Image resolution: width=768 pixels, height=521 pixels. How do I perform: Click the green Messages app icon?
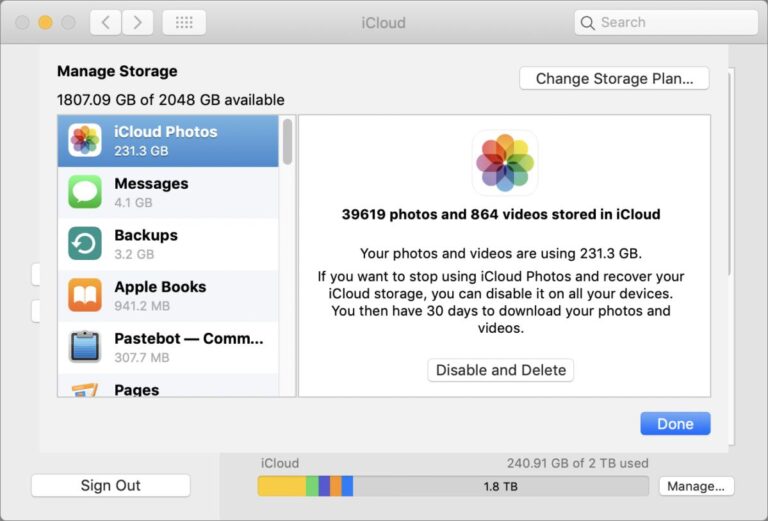tap(85, 192)
